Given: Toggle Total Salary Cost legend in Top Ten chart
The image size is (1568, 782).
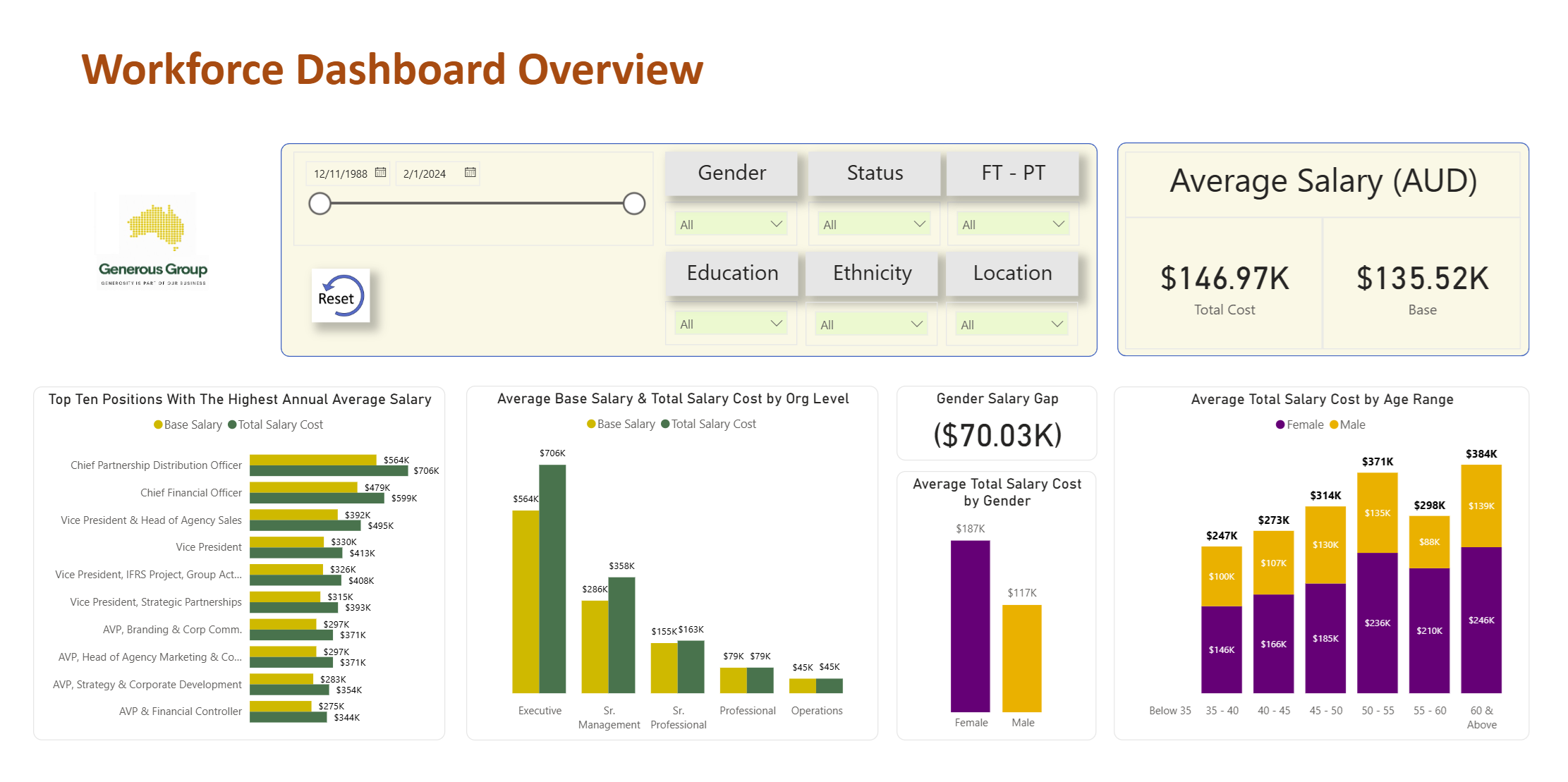Looking at the screenshot, I should pyautogui.click(x=276, y=424).
